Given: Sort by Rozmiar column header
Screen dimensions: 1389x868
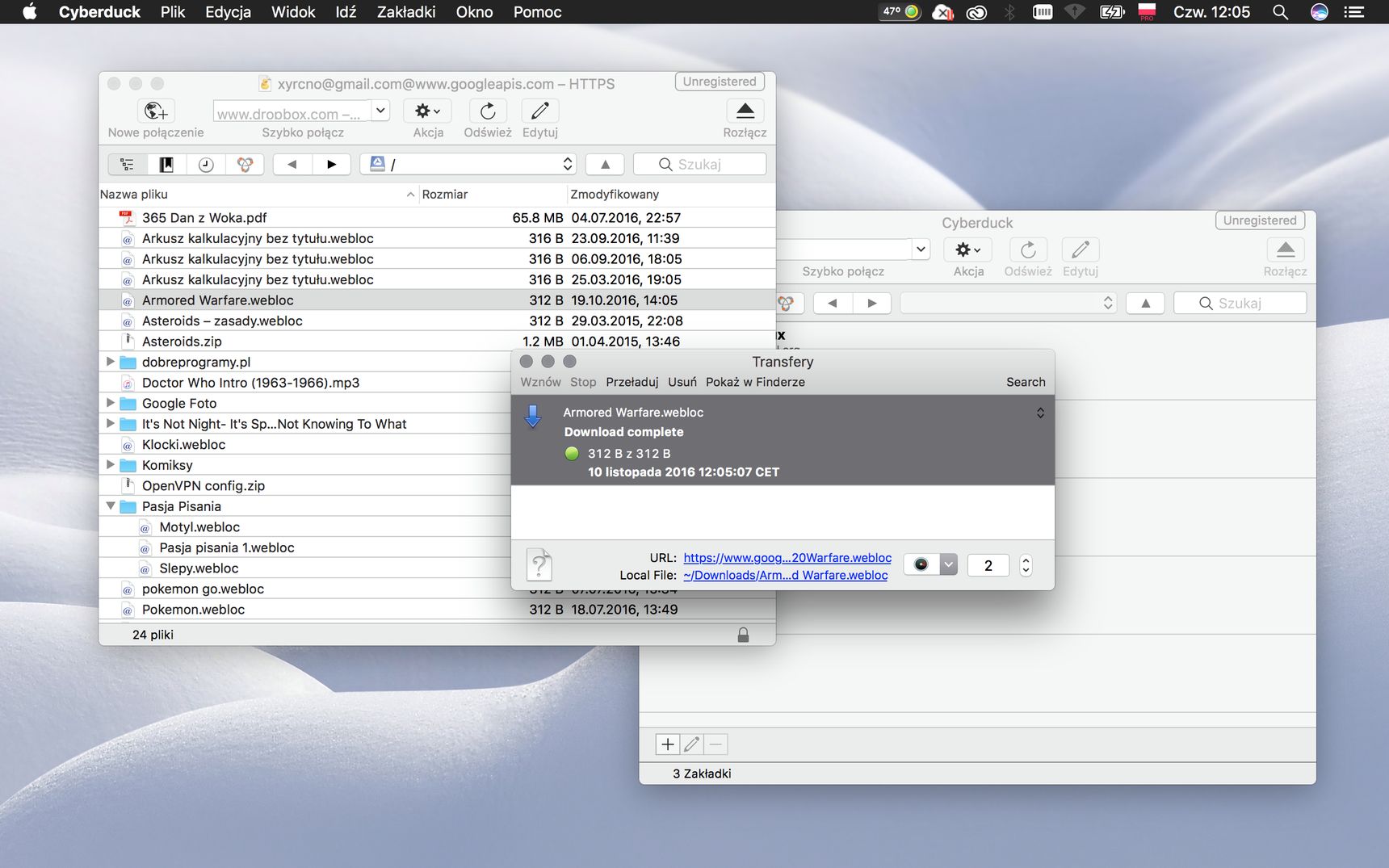Looking at the screenshot, I should pos(492,195).
